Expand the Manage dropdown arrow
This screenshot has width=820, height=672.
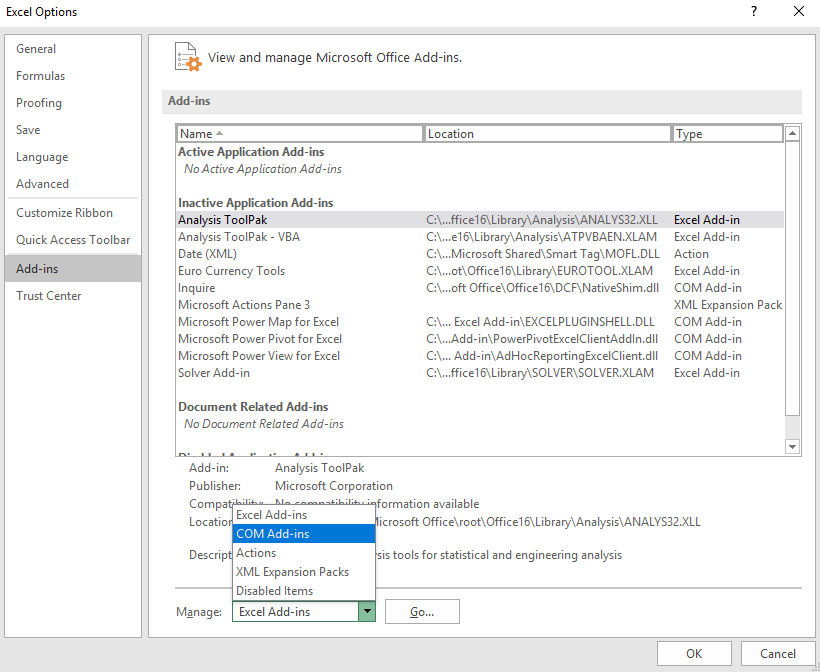pyautogui.click(x=367, y=612)
